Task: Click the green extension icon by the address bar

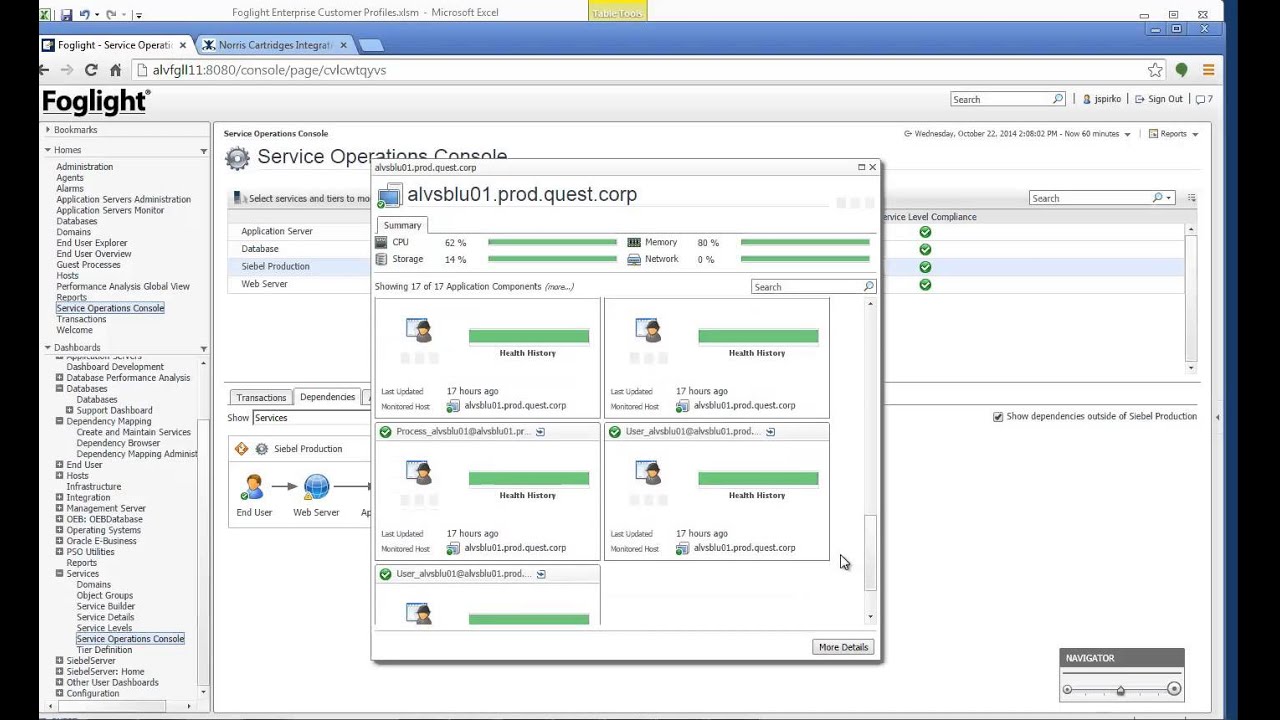Action: [x=1181, y=70]
